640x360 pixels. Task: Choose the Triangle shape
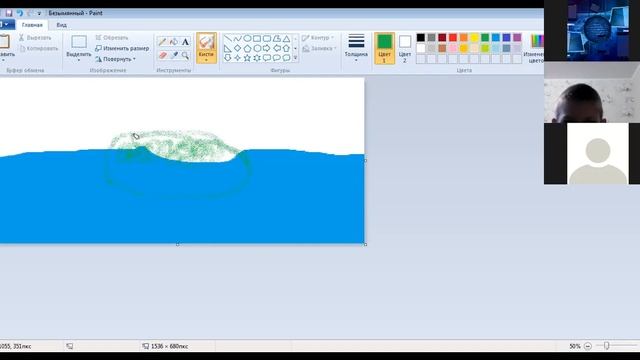(287, 39)
